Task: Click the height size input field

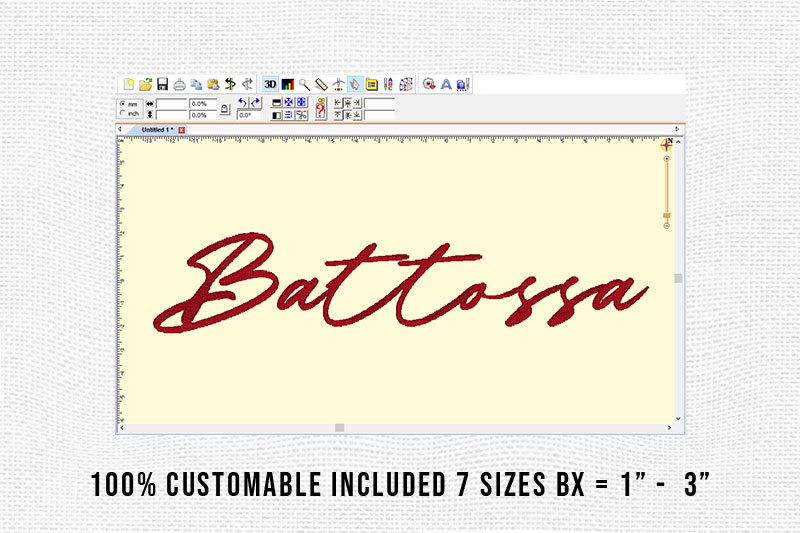Action: point(171,114)
